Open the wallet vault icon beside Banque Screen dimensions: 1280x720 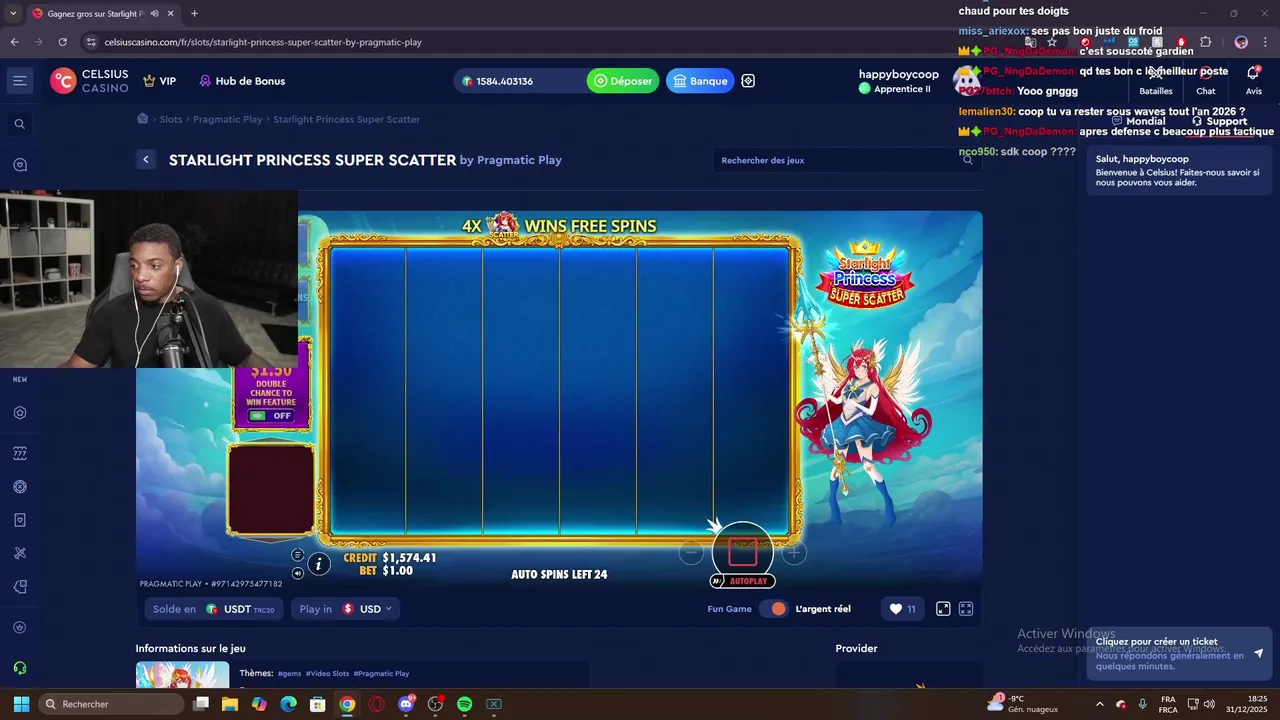pyautogui.click(x=748, y=81)
